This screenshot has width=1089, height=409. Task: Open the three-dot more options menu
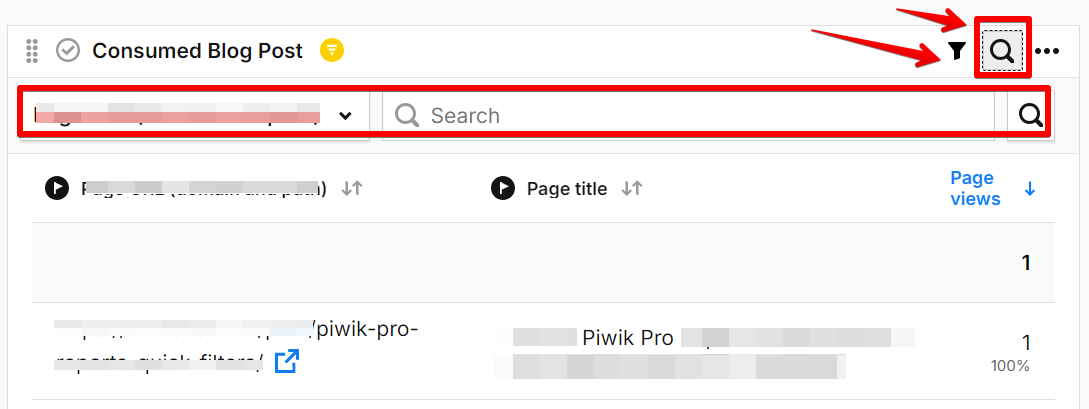point(1047,51)
